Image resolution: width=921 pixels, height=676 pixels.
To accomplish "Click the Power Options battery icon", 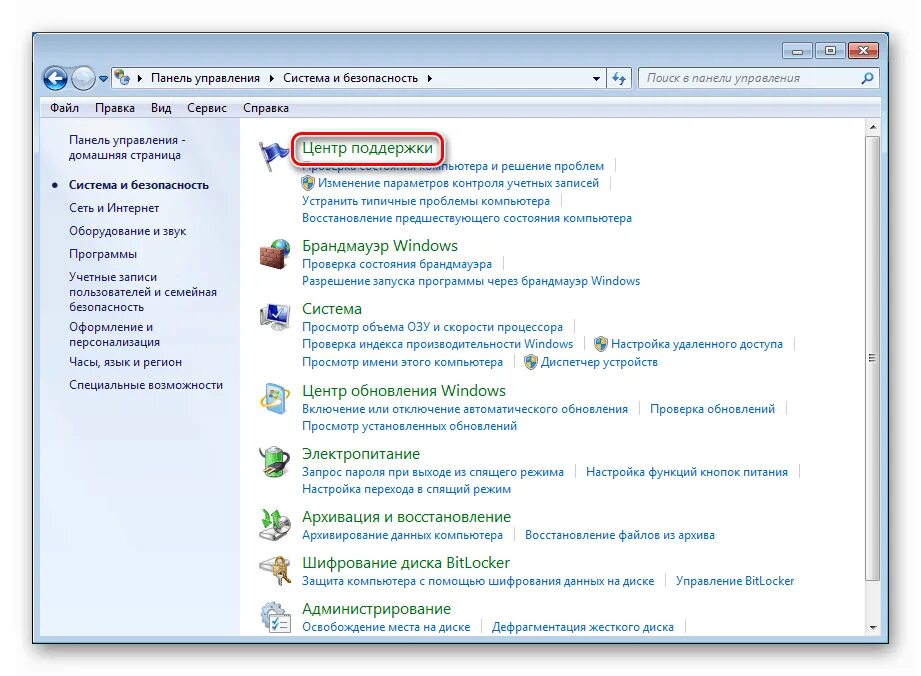I will [275, 462].
